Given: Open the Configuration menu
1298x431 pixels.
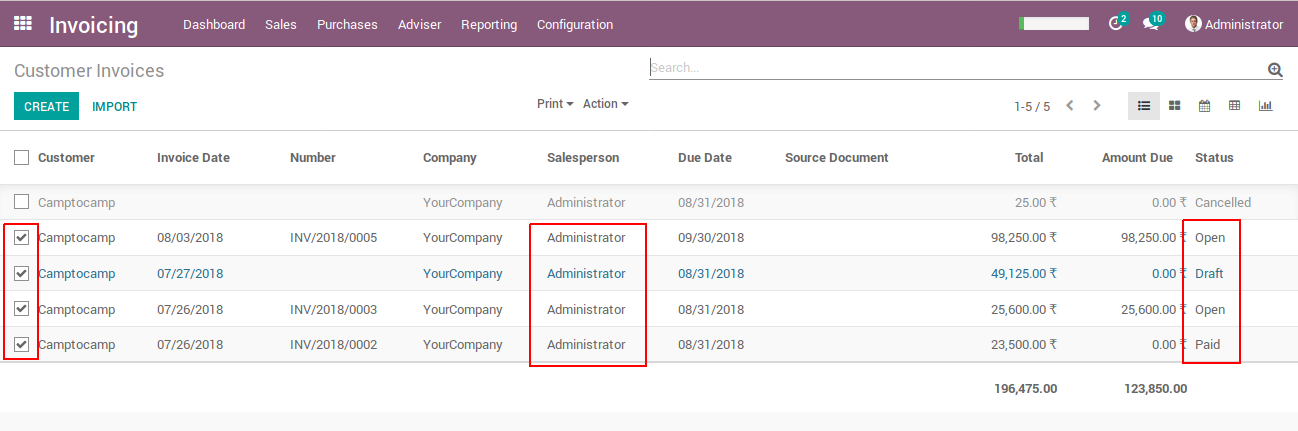Looking at the screenshot, I should coord(575,24).
